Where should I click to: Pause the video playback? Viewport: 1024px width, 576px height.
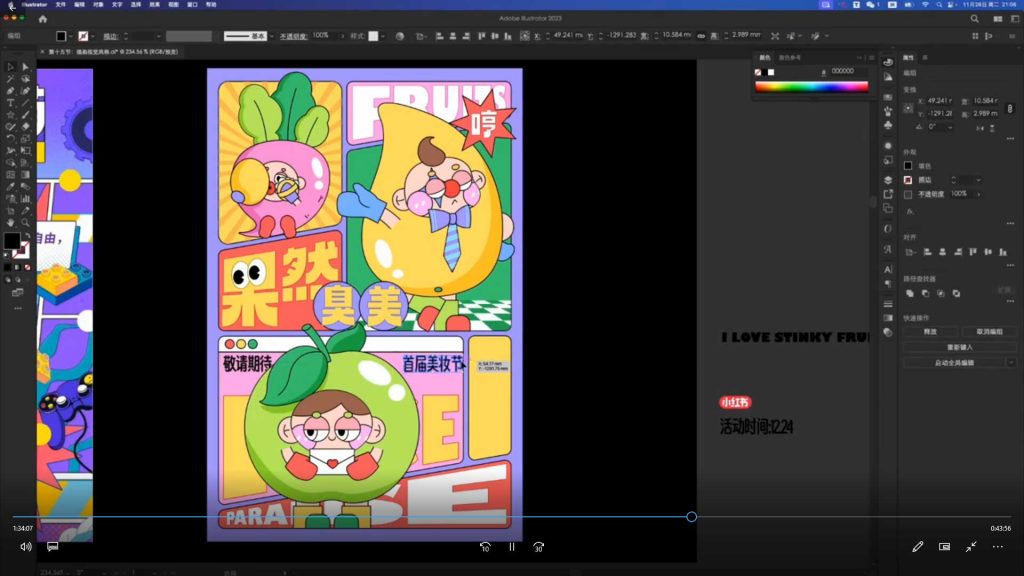point(511,547)
